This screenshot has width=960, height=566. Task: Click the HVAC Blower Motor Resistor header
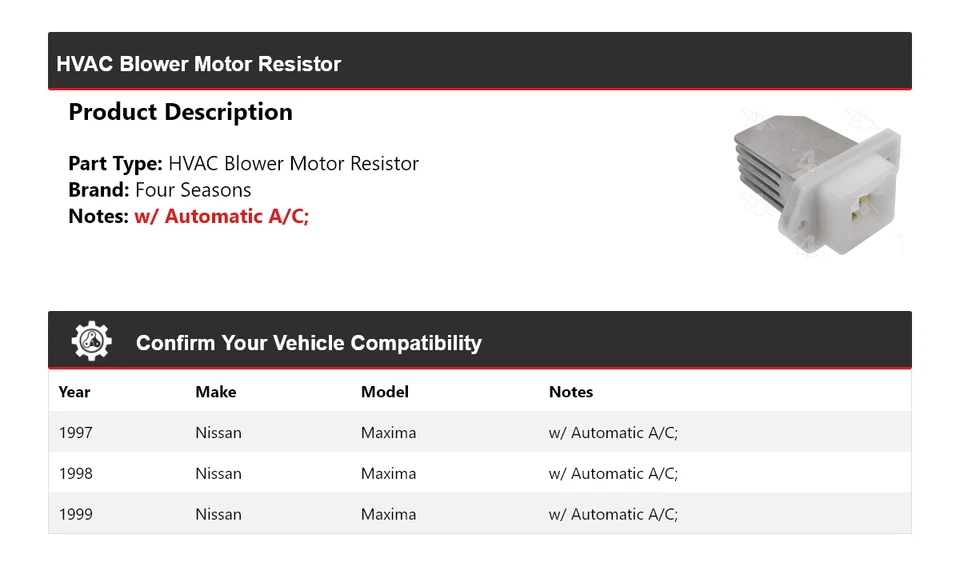point(199,64)
